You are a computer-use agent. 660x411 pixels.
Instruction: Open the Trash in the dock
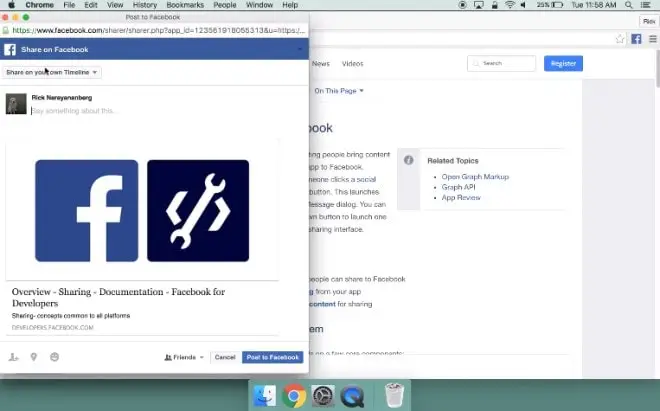[x=394, y=395]
